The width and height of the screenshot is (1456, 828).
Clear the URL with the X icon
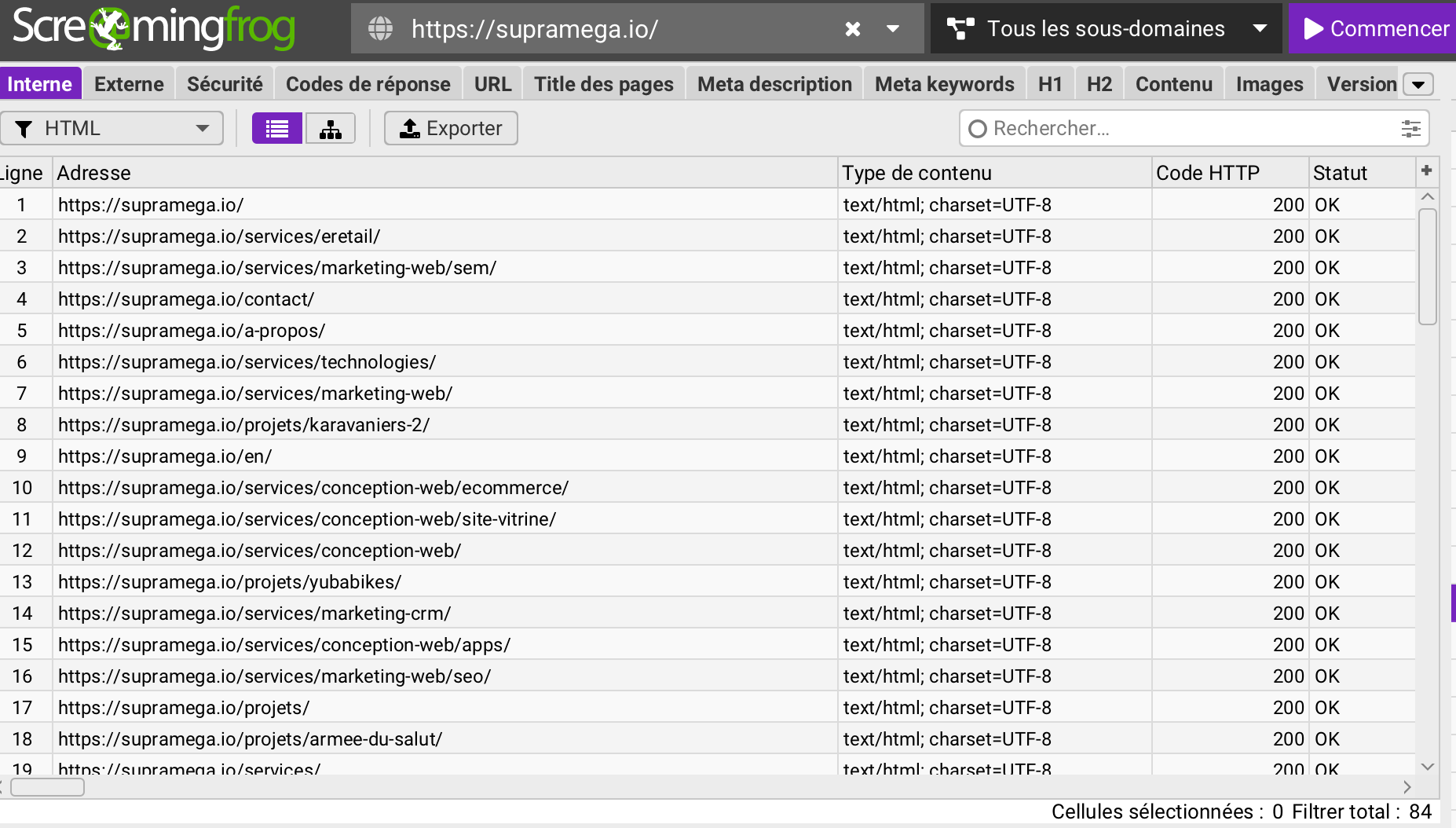coord(852,29)
